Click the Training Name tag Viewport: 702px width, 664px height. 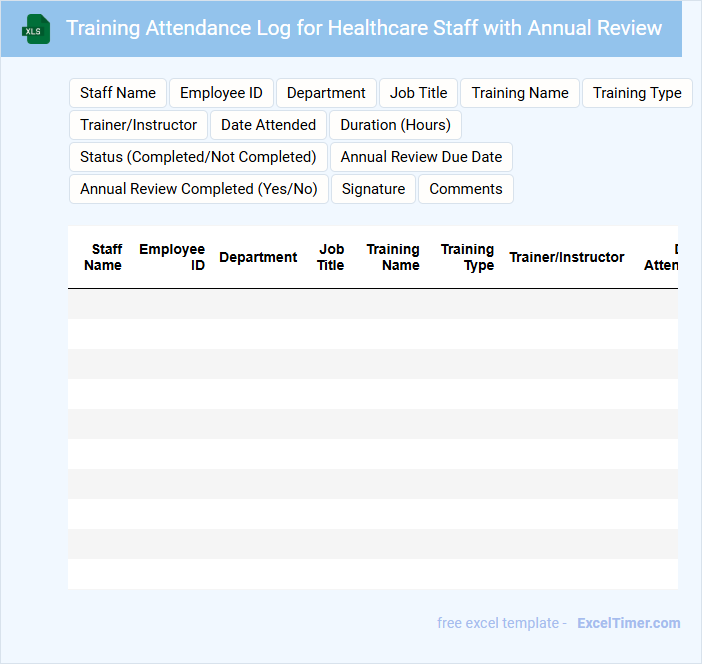tap(520, 93)
